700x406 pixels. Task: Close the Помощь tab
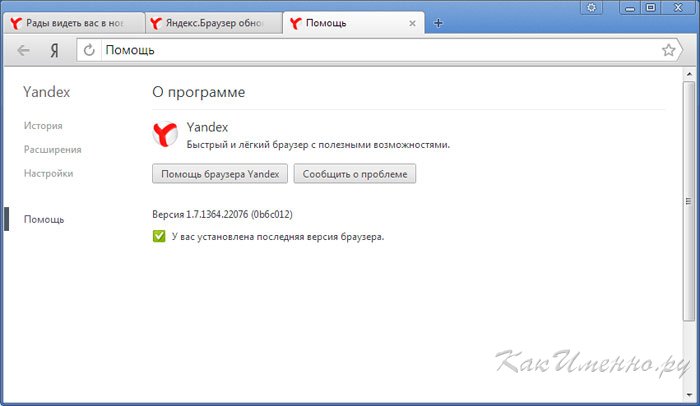pyautogui.click(x=412, y=23)
